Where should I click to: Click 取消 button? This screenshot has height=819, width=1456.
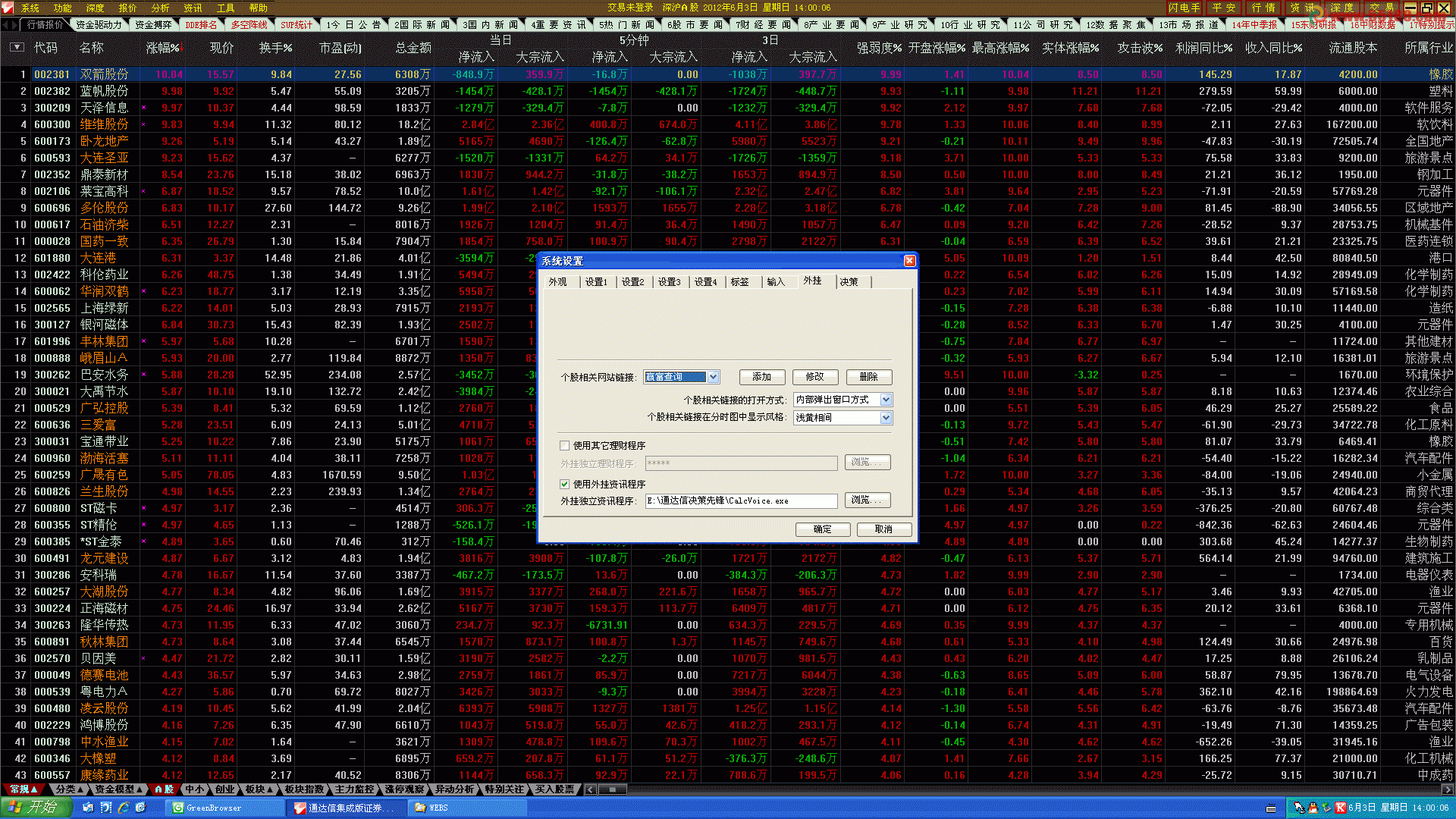[x=883, y=529]
